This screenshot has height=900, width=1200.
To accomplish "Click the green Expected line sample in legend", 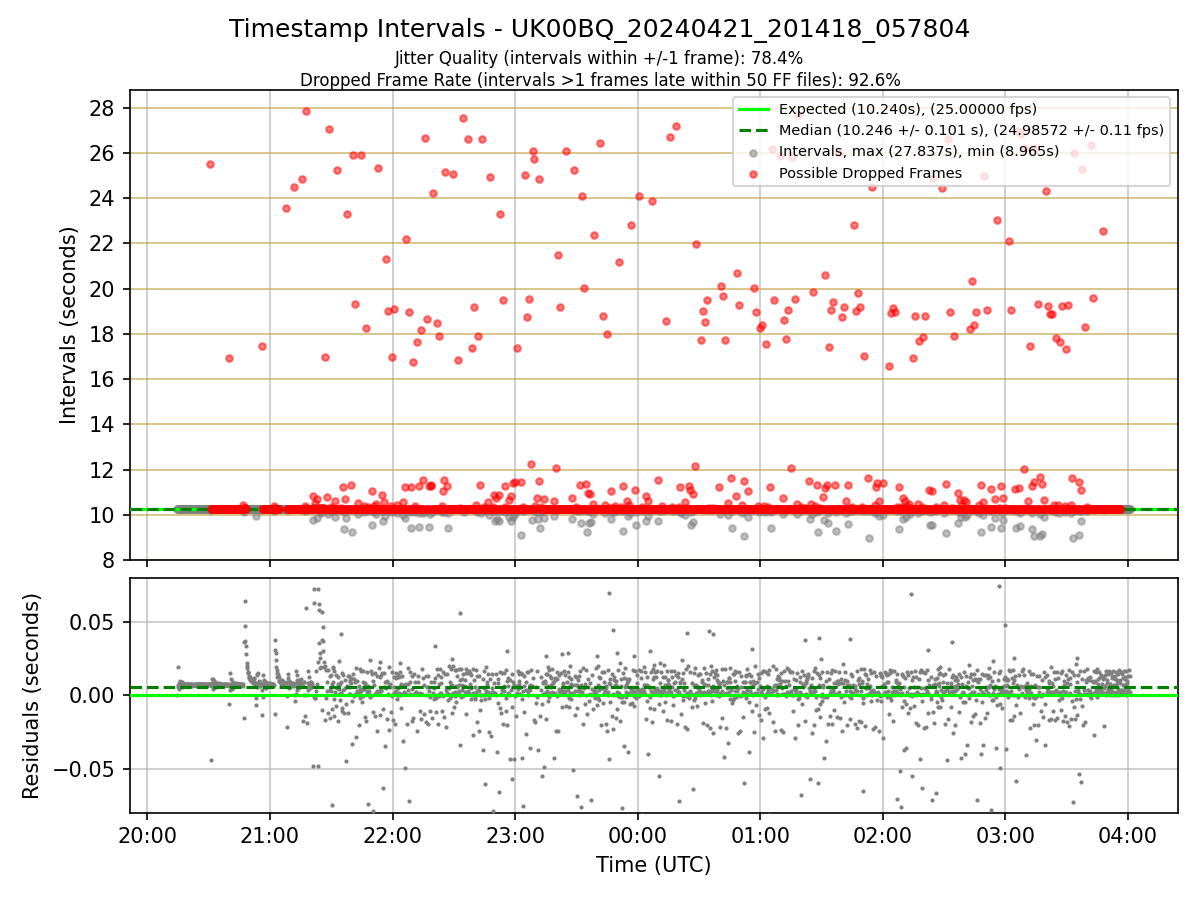I will click(x=754, y=109).
